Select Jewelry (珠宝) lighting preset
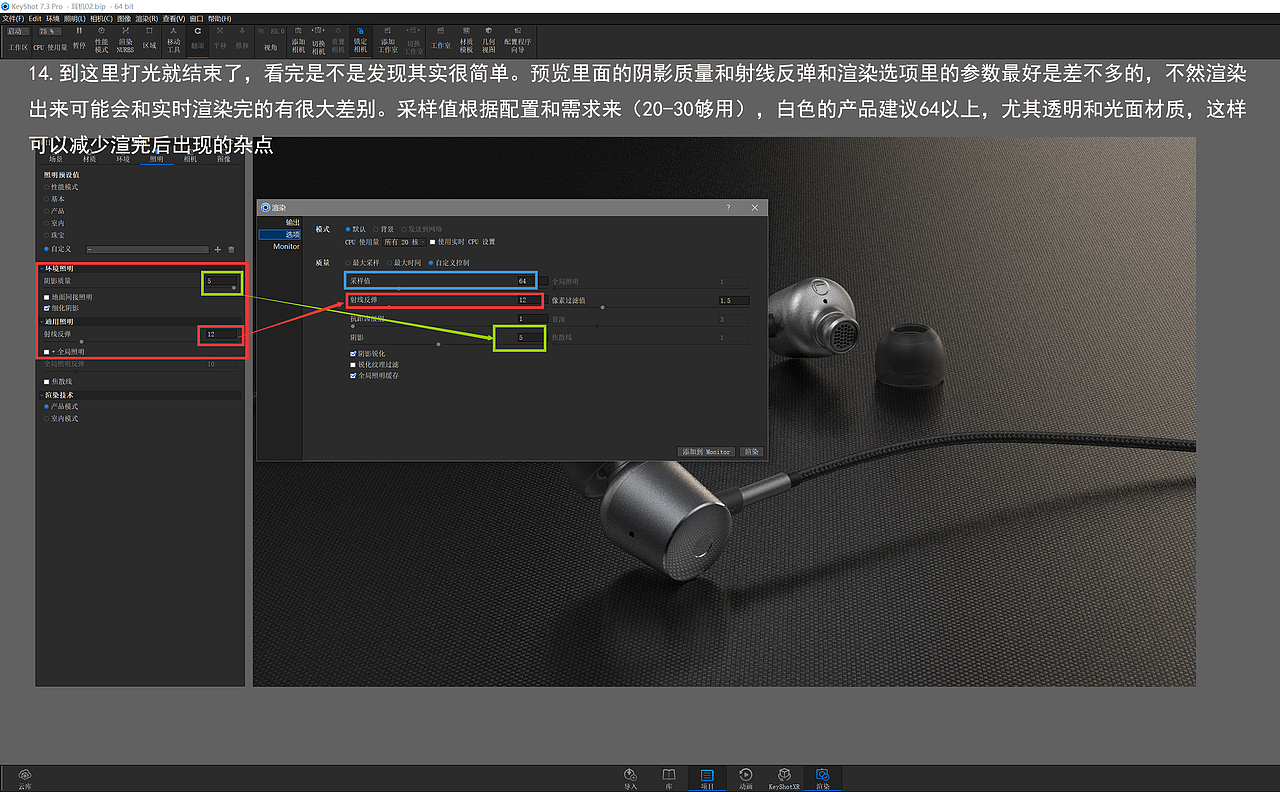The width and height of the screenshot is (1280, 792). coord(55,235)
